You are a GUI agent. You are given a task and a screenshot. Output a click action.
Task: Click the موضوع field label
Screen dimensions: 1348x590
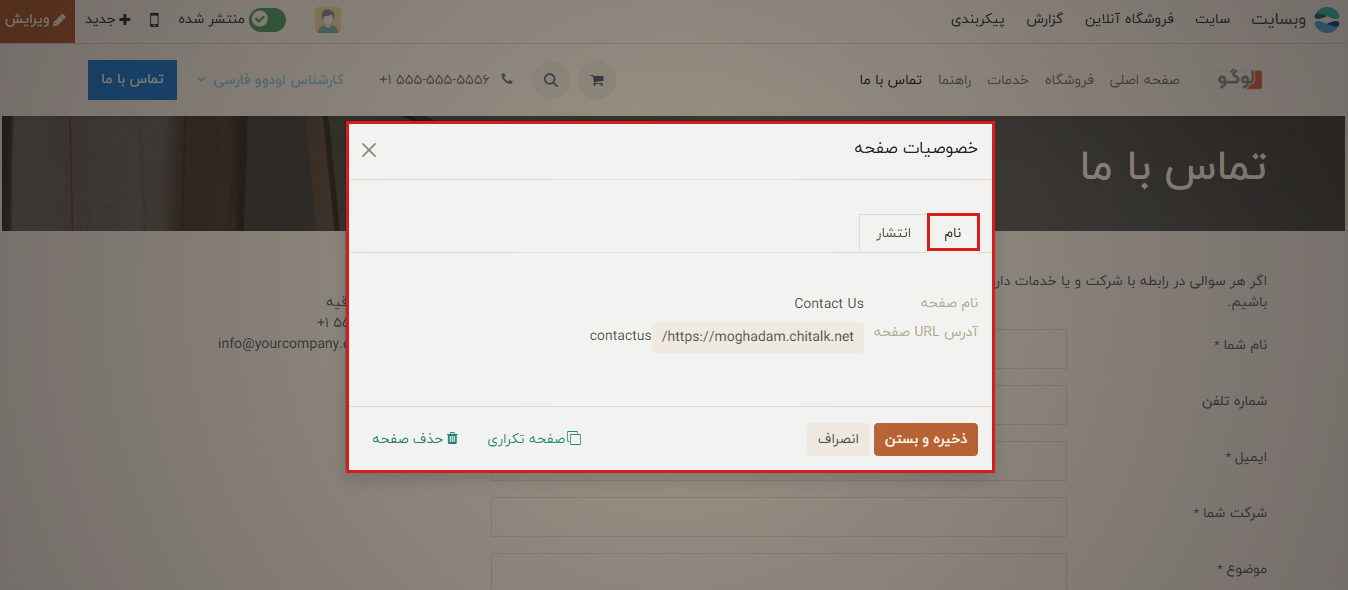[1242, 569]
